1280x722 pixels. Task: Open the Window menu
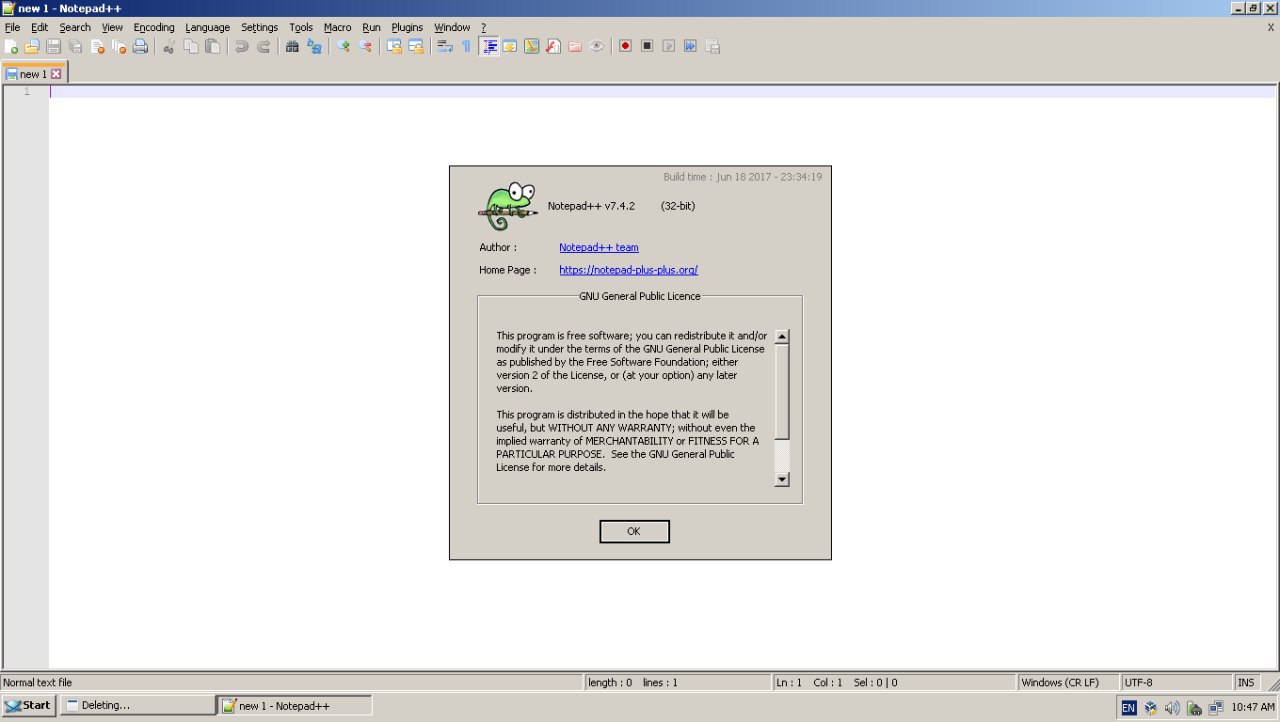tap(452, 27)
